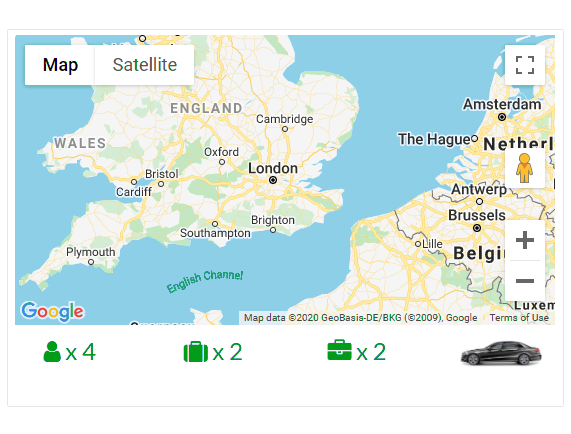Click the Brussels city marker
The height and width of the screenshot is (434, 571).
[x=477, y=228]
